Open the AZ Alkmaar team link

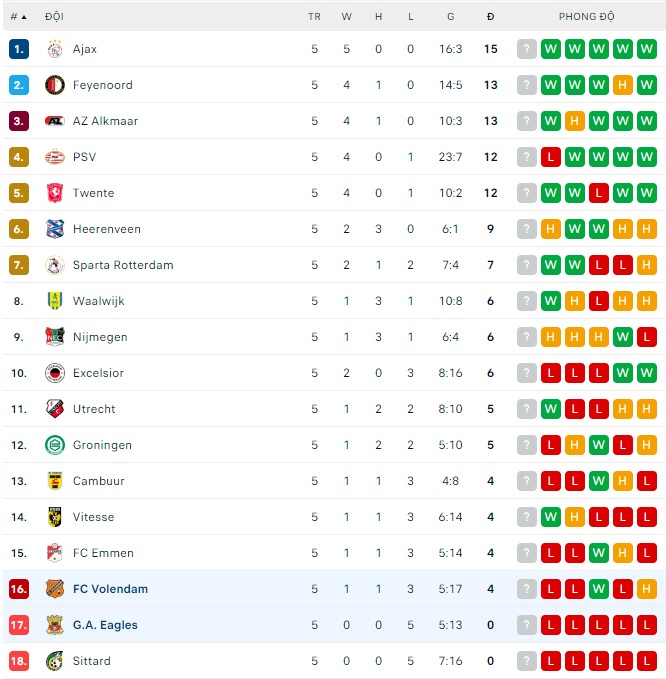[105, 121]
